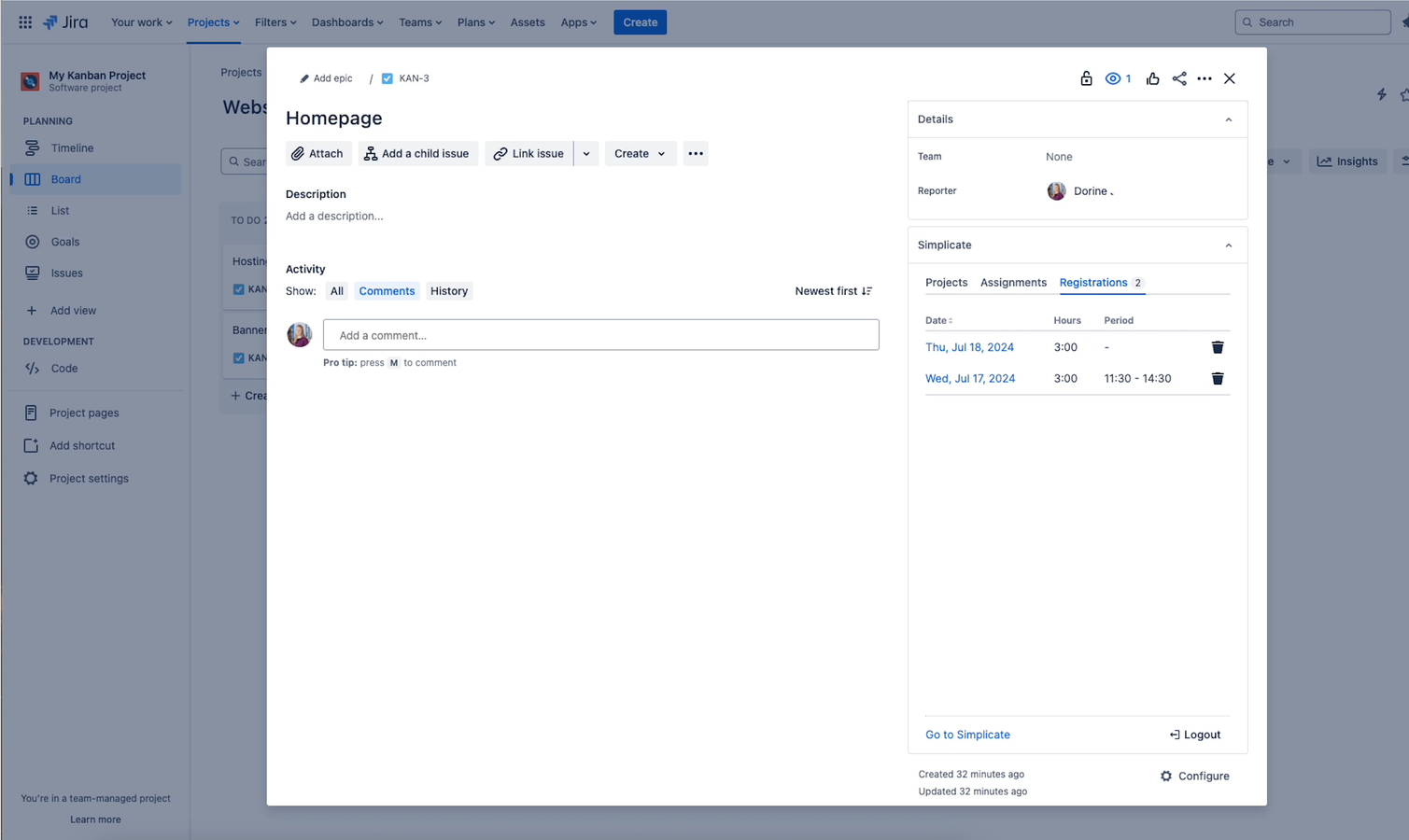Image resolution: width=1409 pixels, height=840 pixels.
Task: Click the blue Create button
Action: point(640,22)
